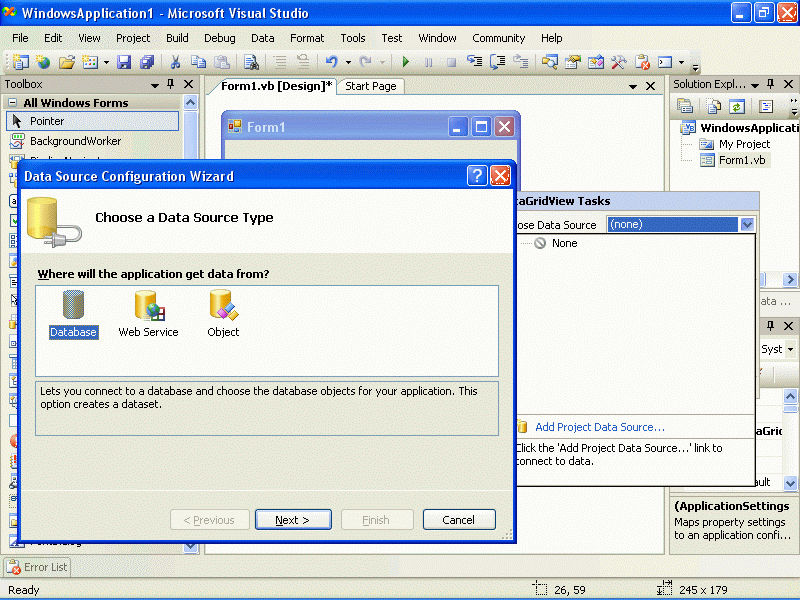Viewport: 800px width, 600px height.
Task: Switch to the Start Page tab
Action: coord(371,86)
